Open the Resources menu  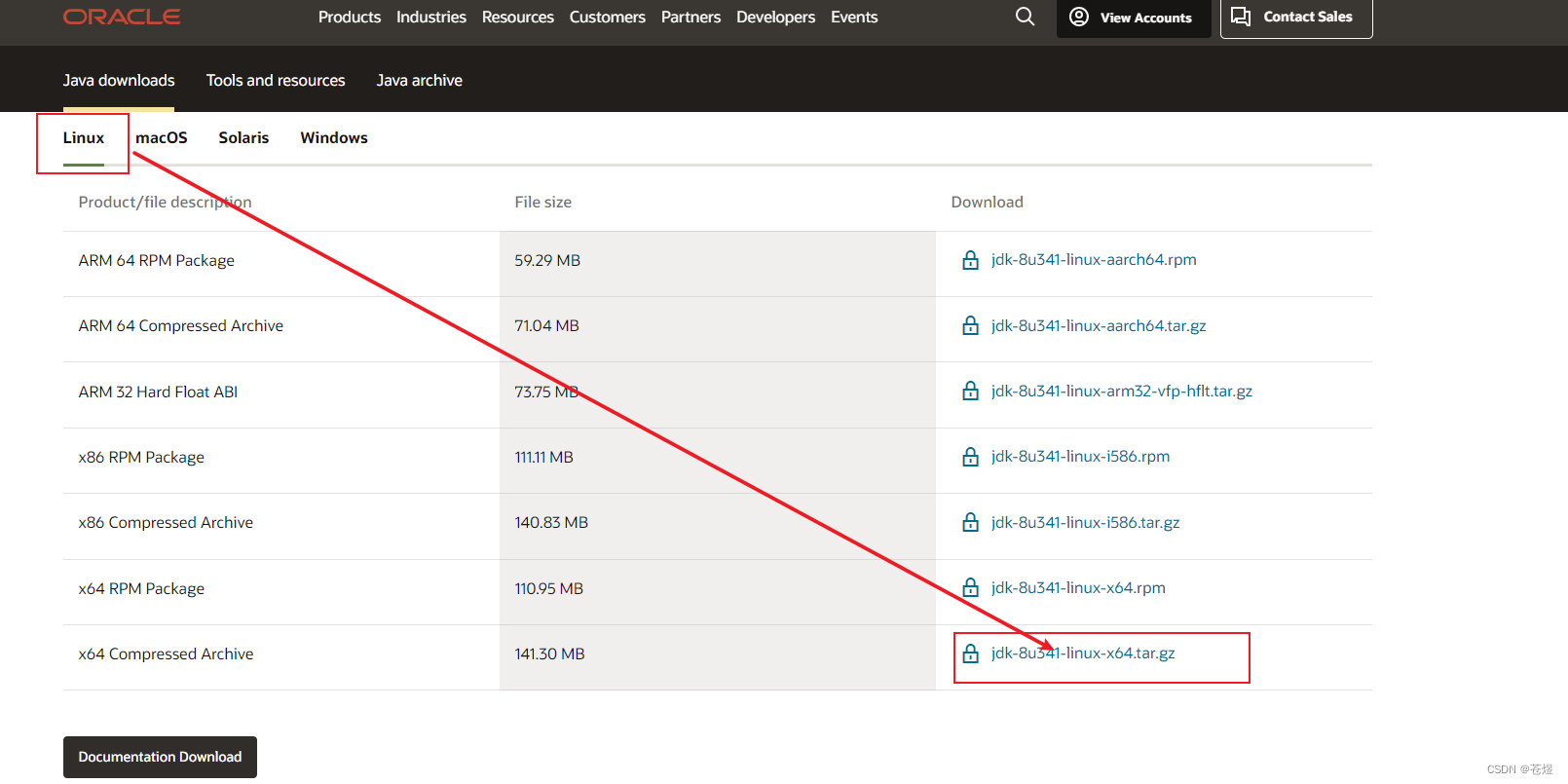click(x=518, y=17)
